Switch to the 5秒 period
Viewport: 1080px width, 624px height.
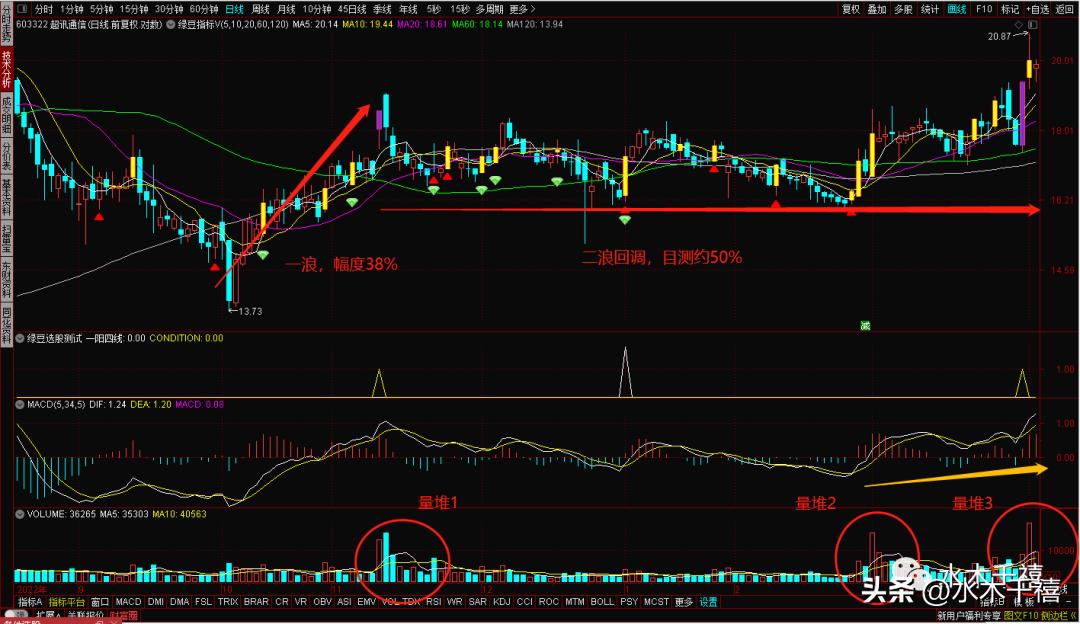433,9
